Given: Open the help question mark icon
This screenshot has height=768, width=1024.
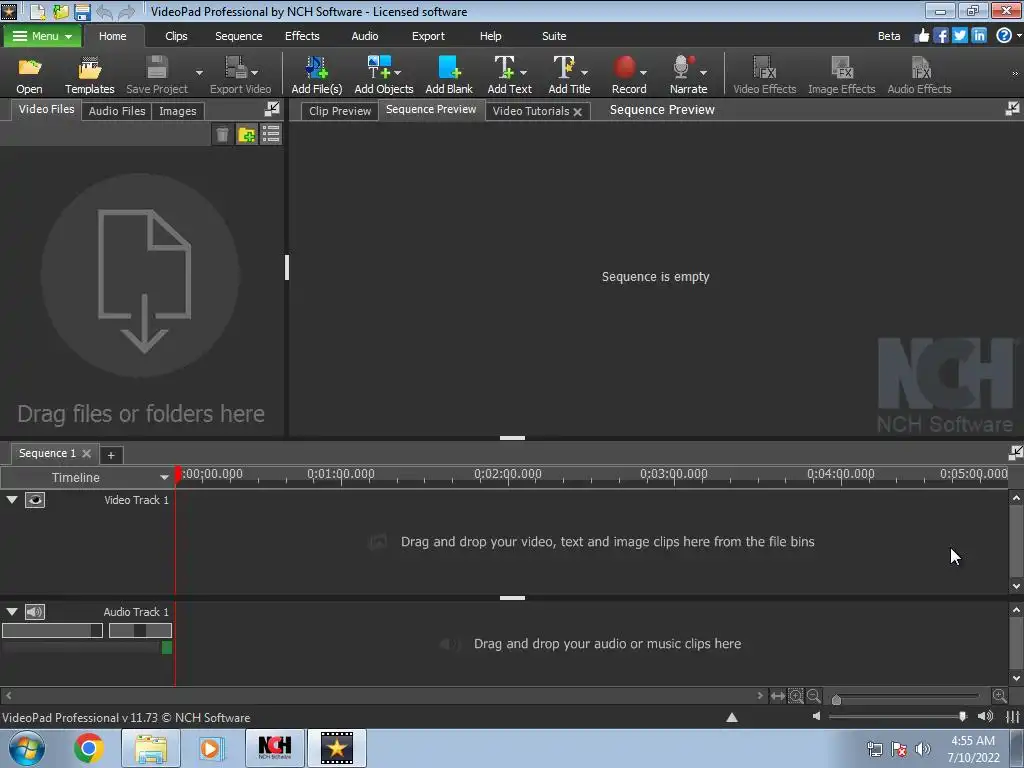Looking at the screenshot, I should tap(1004, 36).
